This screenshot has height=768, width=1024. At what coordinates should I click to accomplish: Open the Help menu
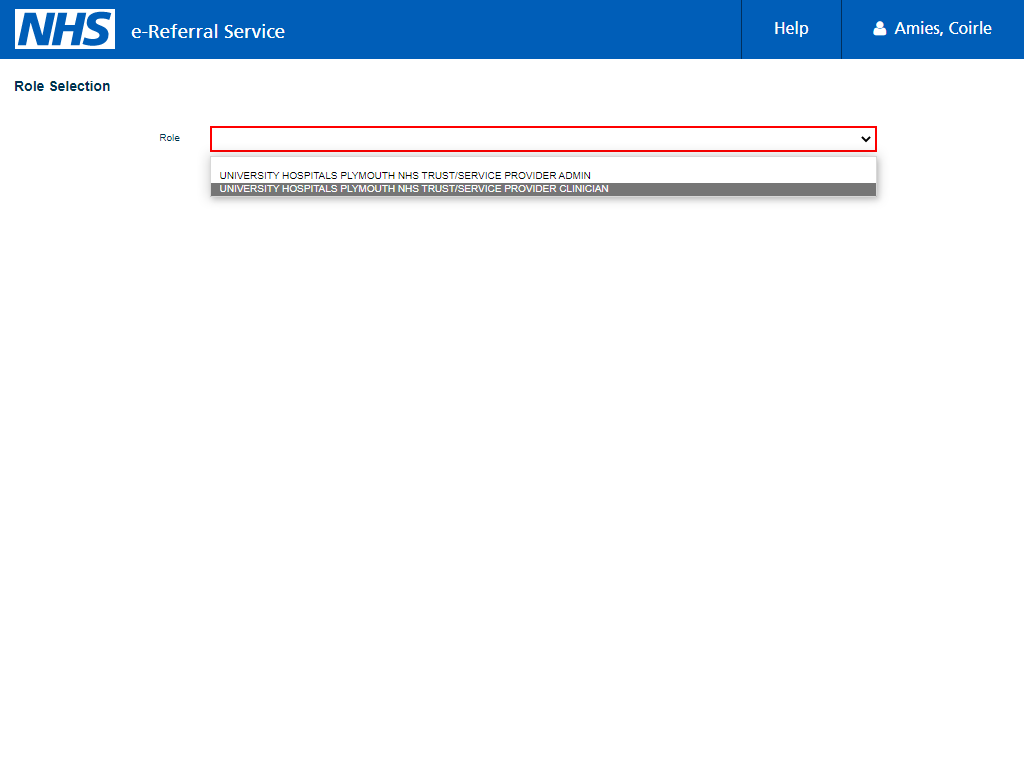pos(791,29)
